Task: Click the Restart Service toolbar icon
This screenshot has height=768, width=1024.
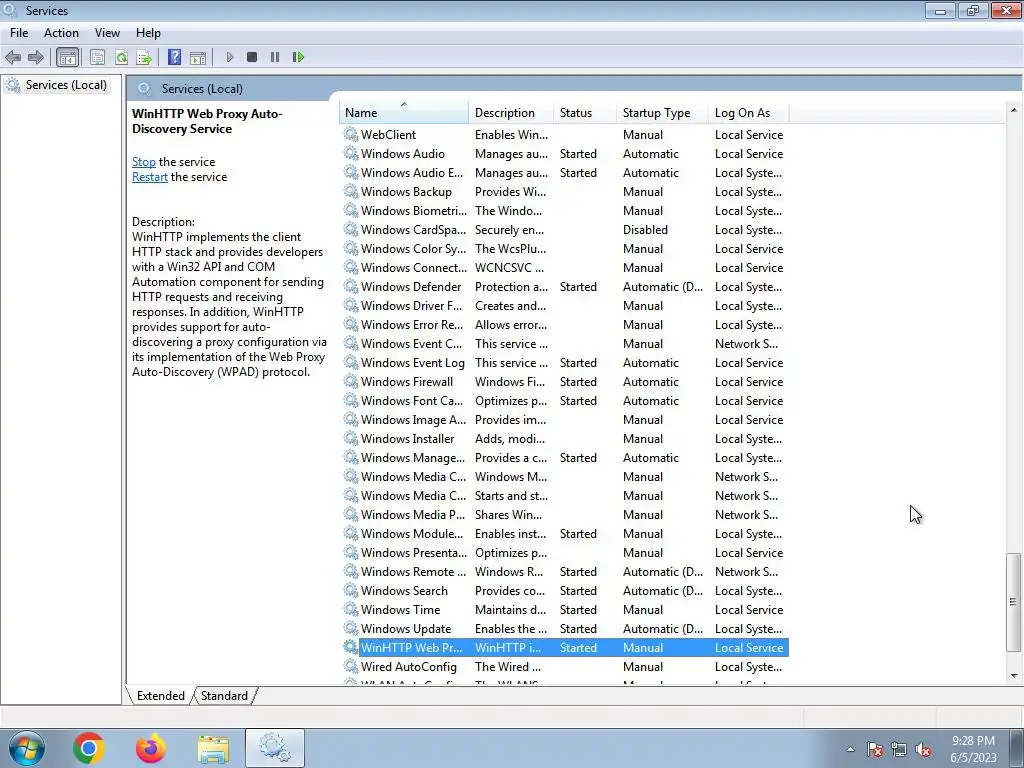Action: coord(298,57)
